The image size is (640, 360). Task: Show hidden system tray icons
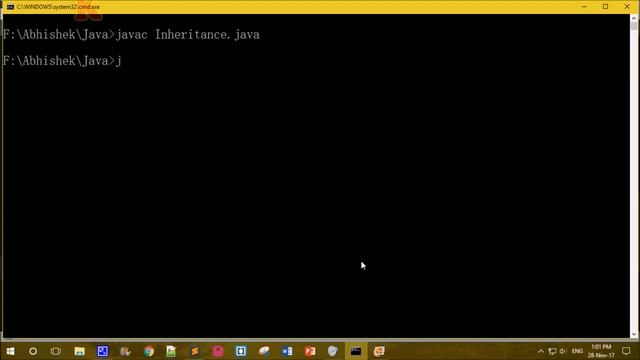point(541,351)
